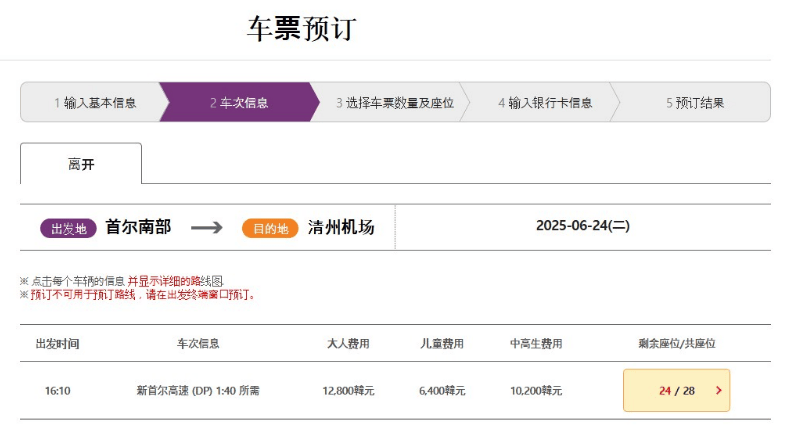Image resolution: width=786 pixels, height=429 pixels.
Task: Open step 4 输入银行卡信息
Action: (x=545, y=102)
